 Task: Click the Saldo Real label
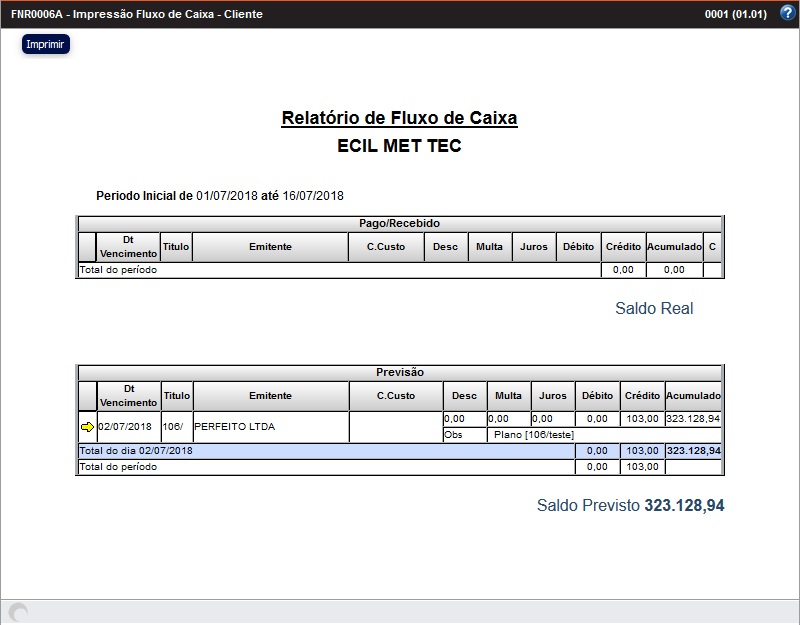(653, 309)
